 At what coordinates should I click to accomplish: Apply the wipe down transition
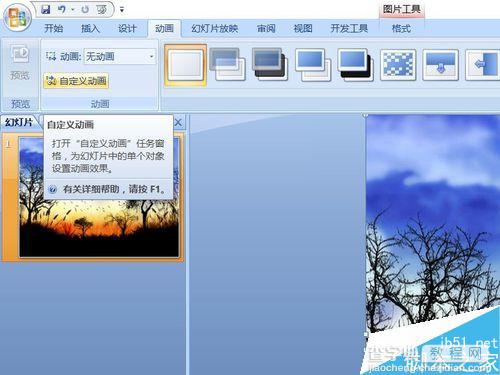[x=440, y=64]
